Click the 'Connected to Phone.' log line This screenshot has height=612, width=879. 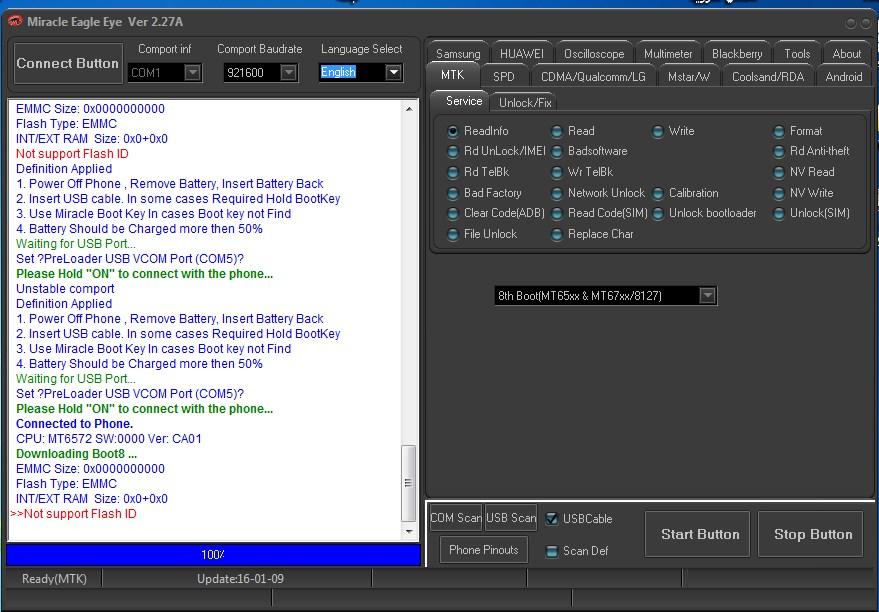[75, 424]
